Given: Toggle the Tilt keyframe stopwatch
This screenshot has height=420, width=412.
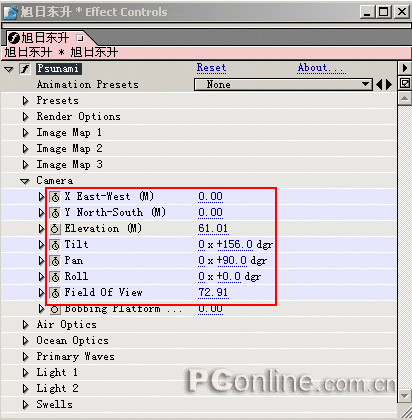Looking at the screenshot, I should click(55, 245).
